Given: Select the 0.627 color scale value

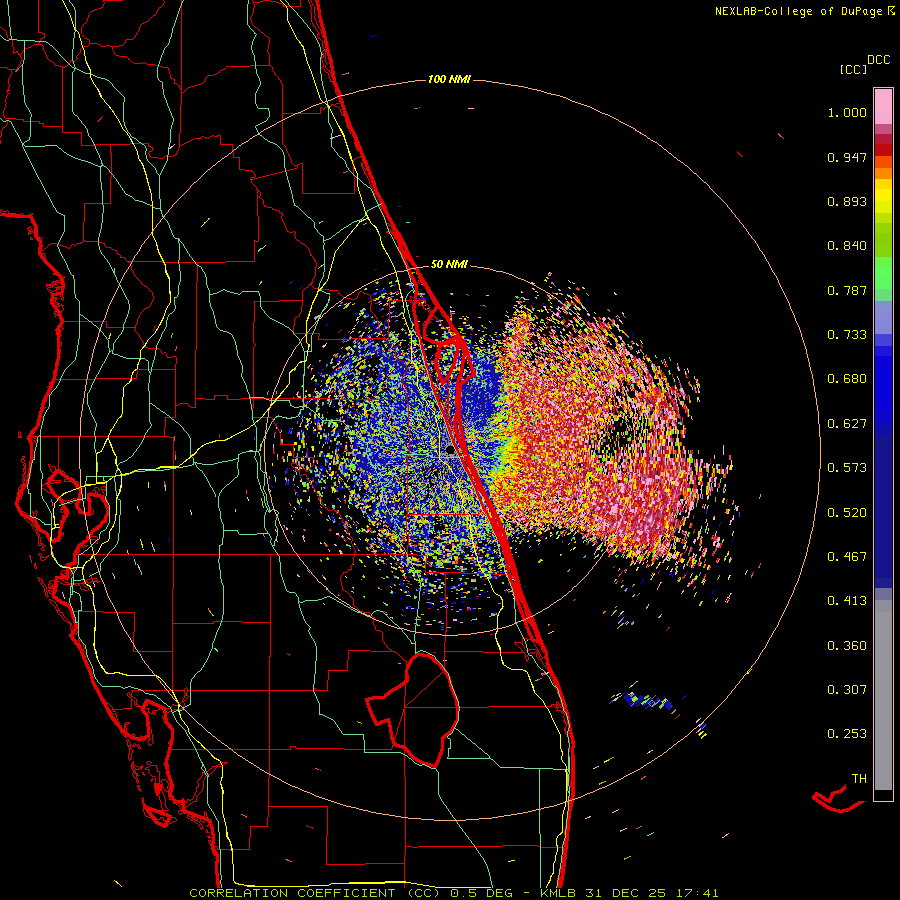Looking at the screenshot, I should coord(847,424).
